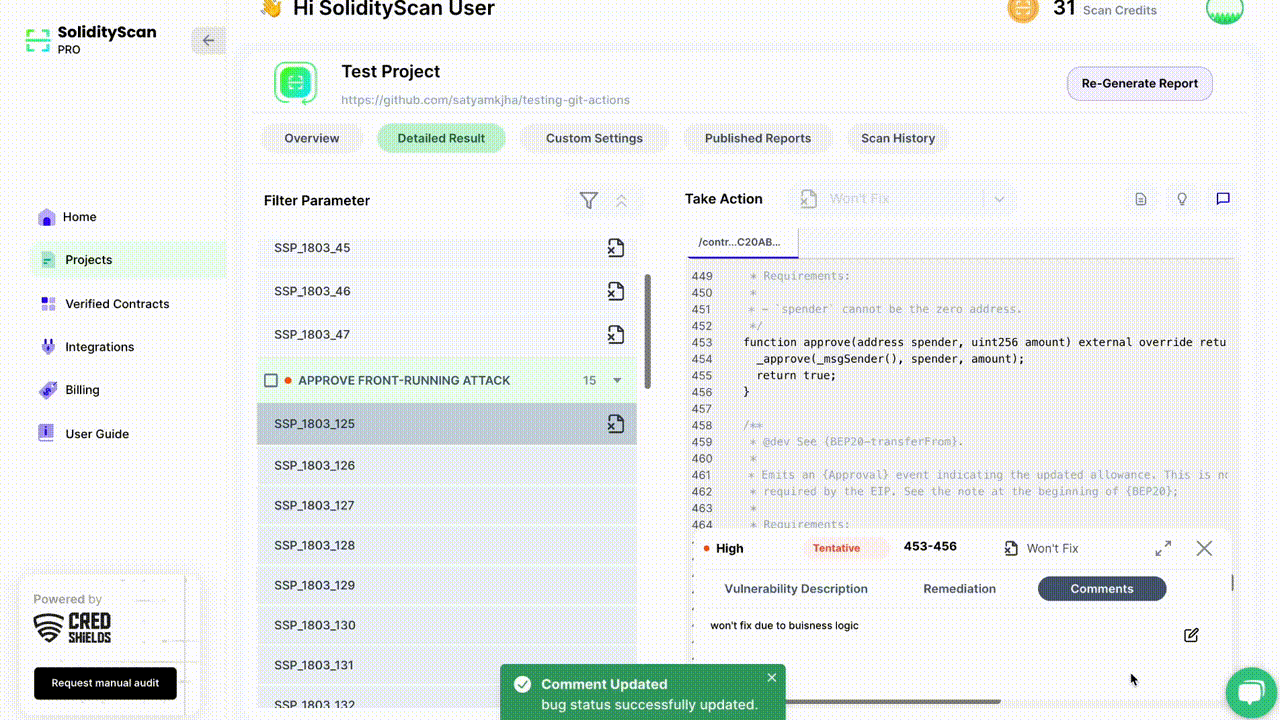
Task: Click the Re-Generate Report button
Action: point(1139,83)
